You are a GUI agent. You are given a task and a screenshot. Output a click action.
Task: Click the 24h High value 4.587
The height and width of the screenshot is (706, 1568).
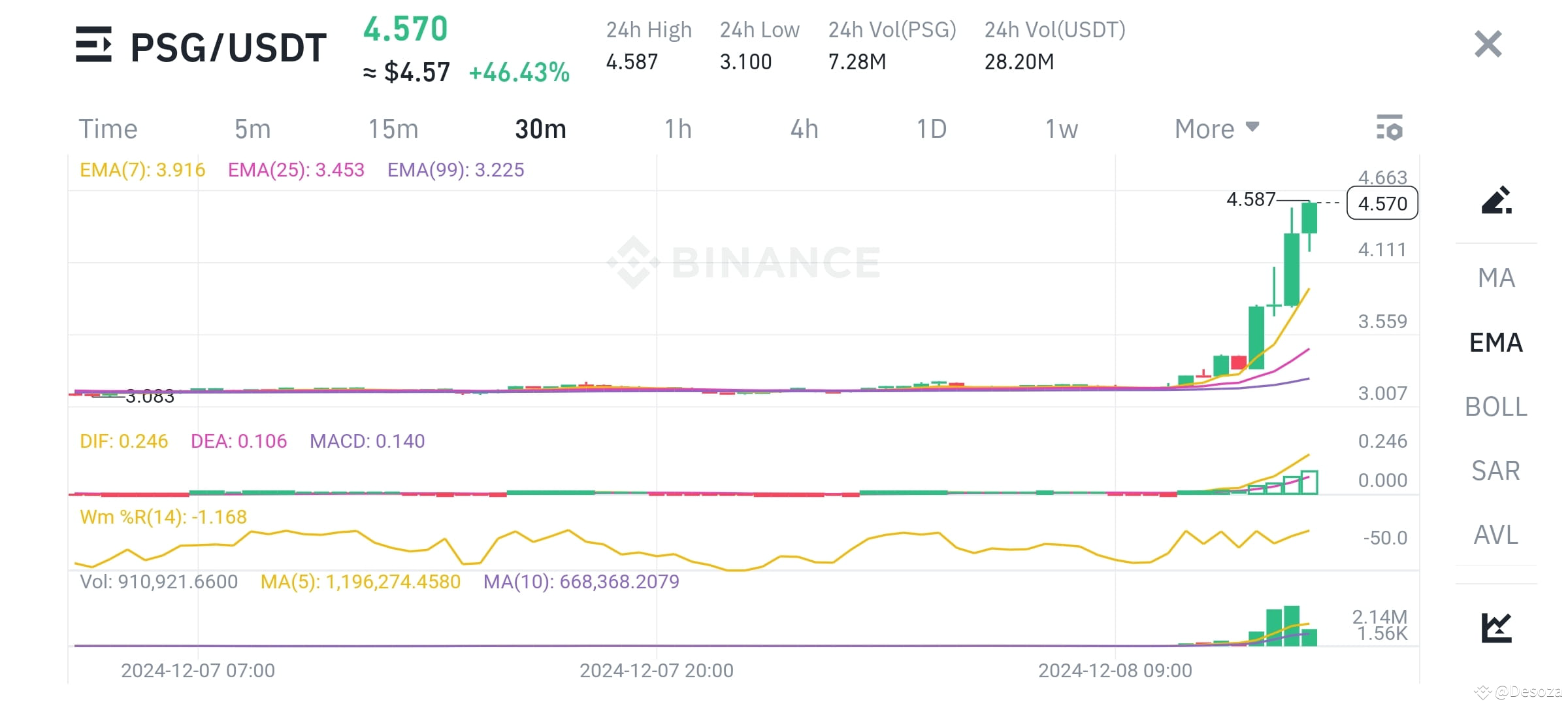632,62
